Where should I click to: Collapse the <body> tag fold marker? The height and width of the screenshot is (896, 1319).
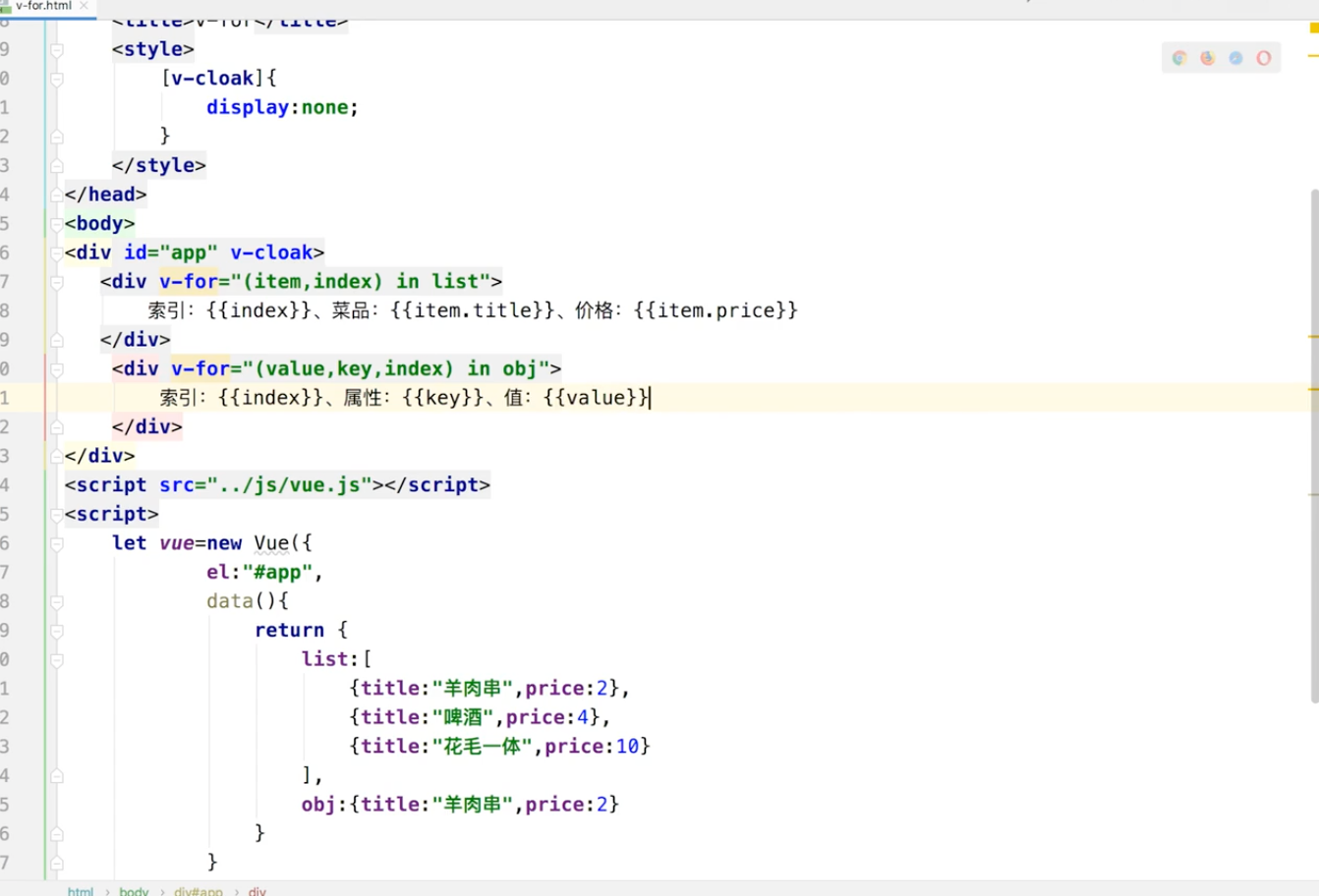pyautogui.click(x=57, y=224)
